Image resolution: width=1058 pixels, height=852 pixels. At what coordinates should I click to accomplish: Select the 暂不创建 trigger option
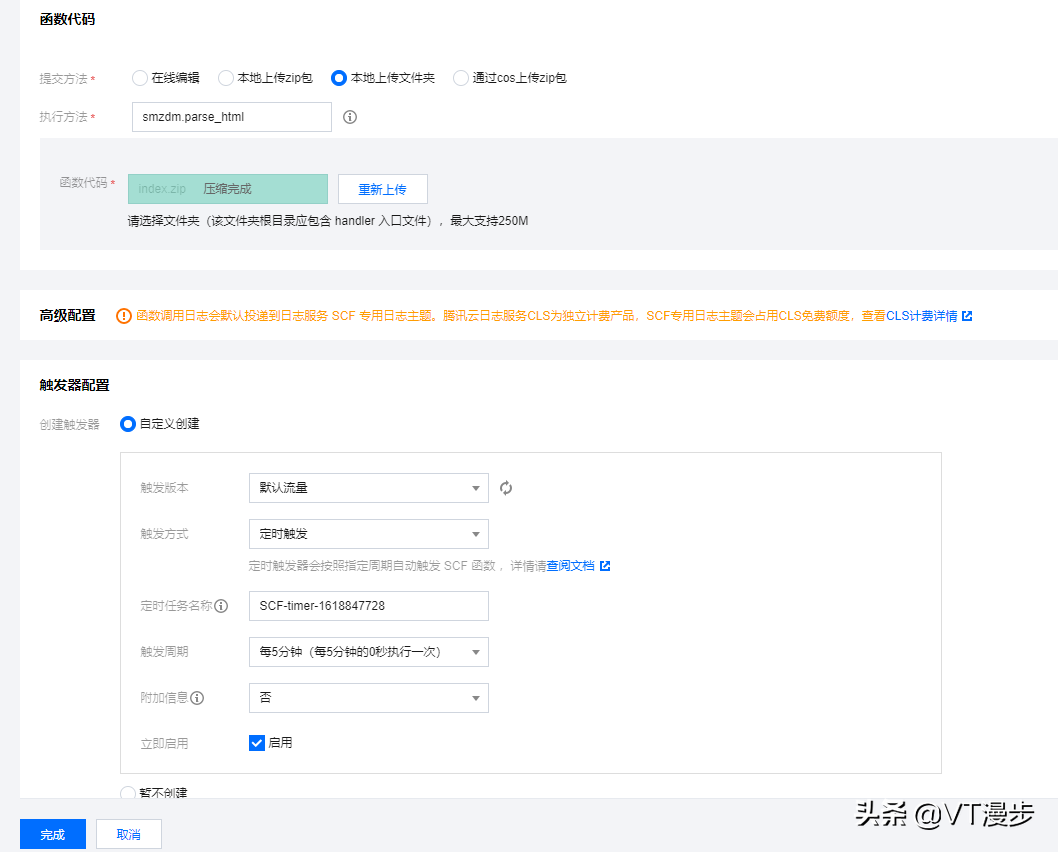128,793
